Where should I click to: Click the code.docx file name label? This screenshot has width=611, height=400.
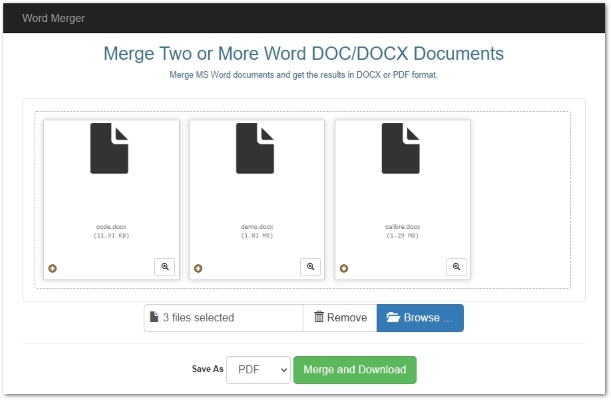(111, 227)
